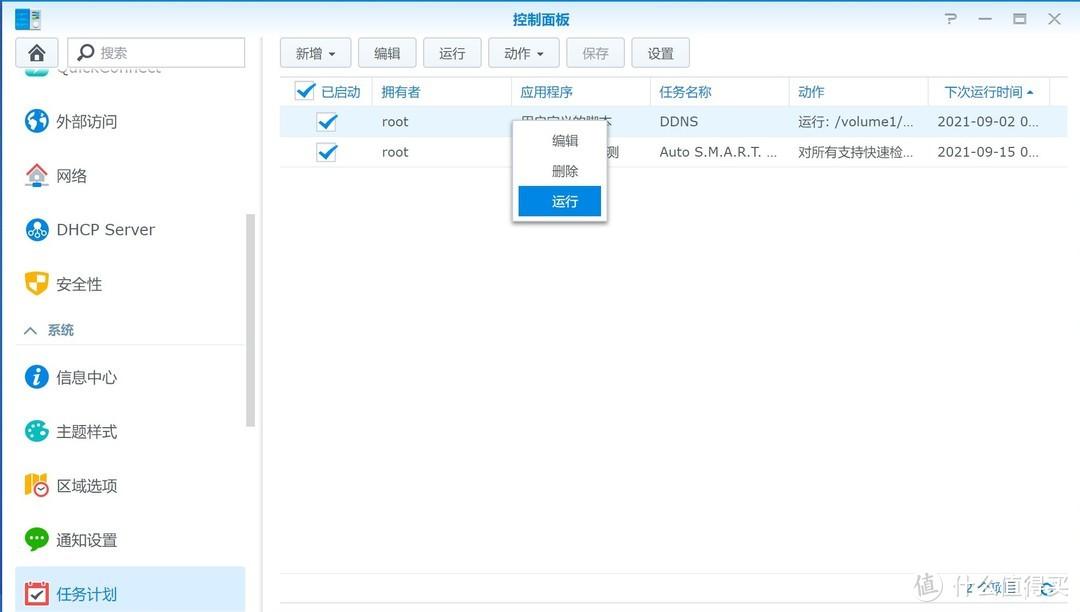Collapse the 系统 section
1080x612 pixels.
(x=31, y=330)
